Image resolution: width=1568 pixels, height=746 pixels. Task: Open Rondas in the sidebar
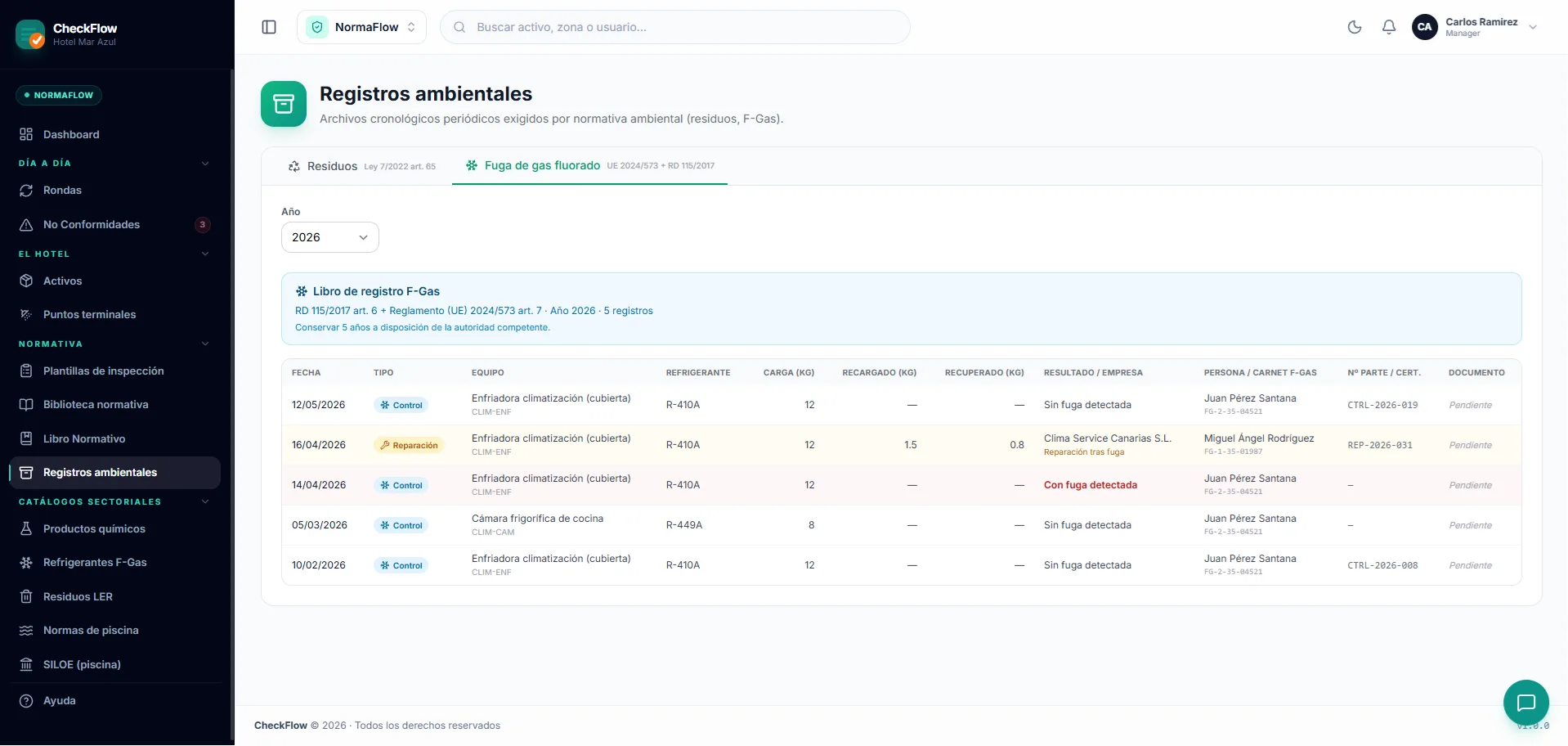click(x=114, y=190)
